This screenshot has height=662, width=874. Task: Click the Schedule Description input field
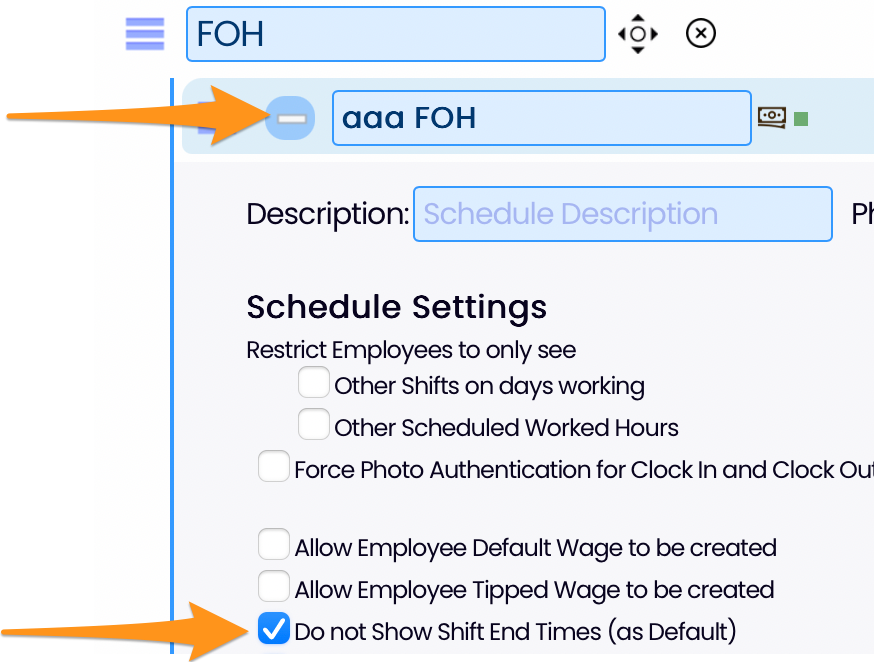click(x=623, y=214)
